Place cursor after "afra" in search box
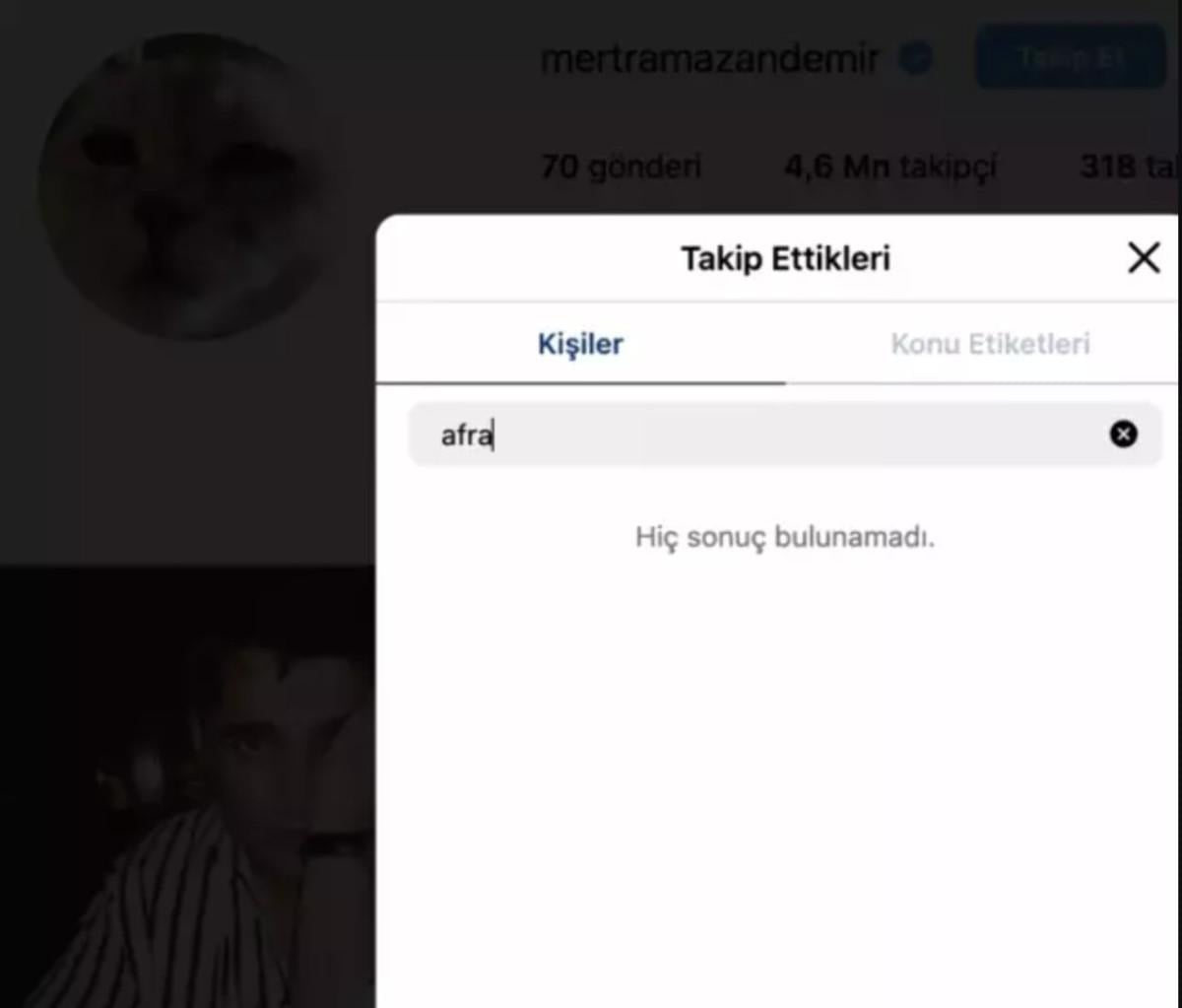Image resolution: width=1182 pixels, height=1008 pixels. point(493,435)
